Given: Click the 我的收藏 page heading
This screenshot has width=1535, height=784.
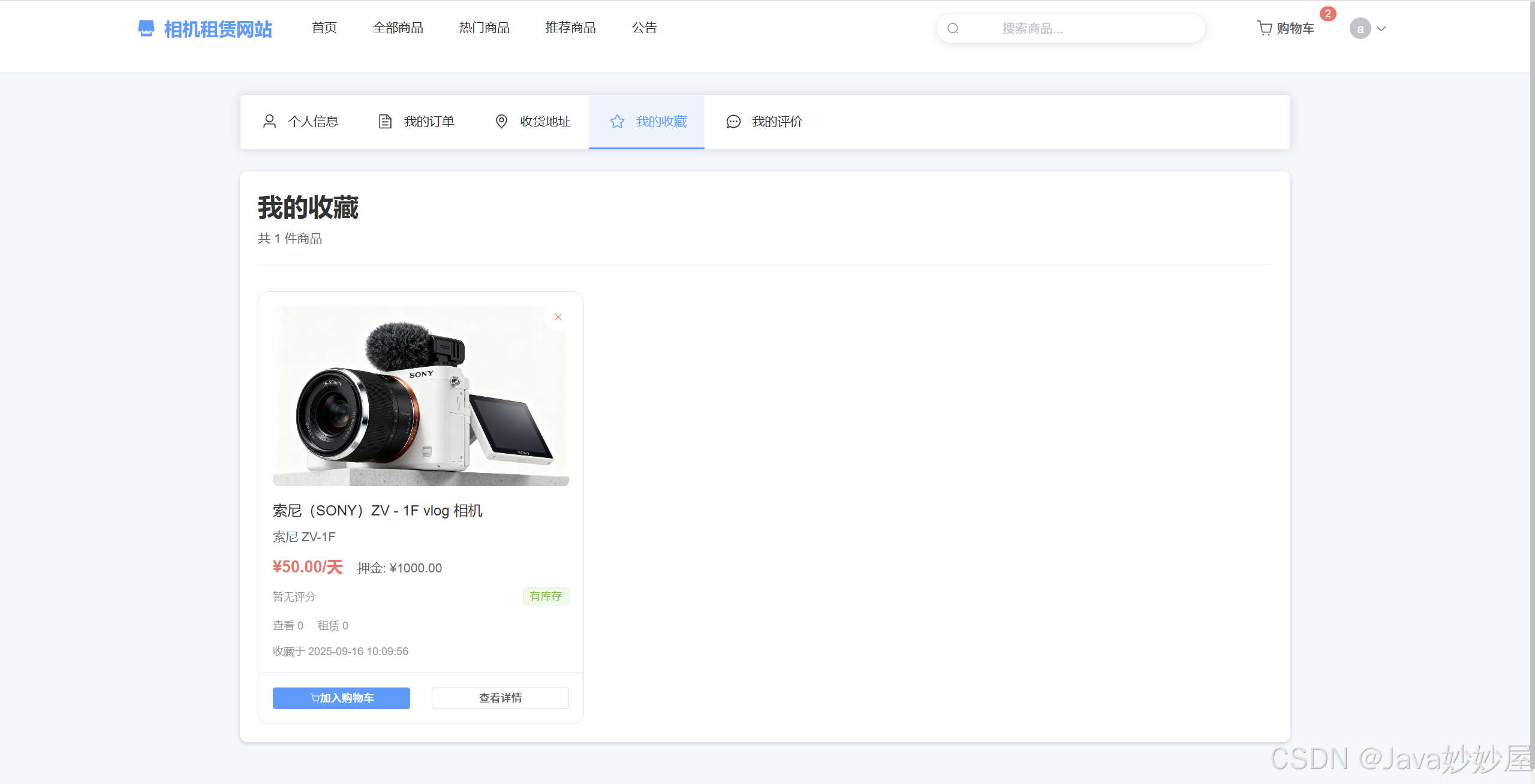Looking at the screenshot, I should (308, 208).
